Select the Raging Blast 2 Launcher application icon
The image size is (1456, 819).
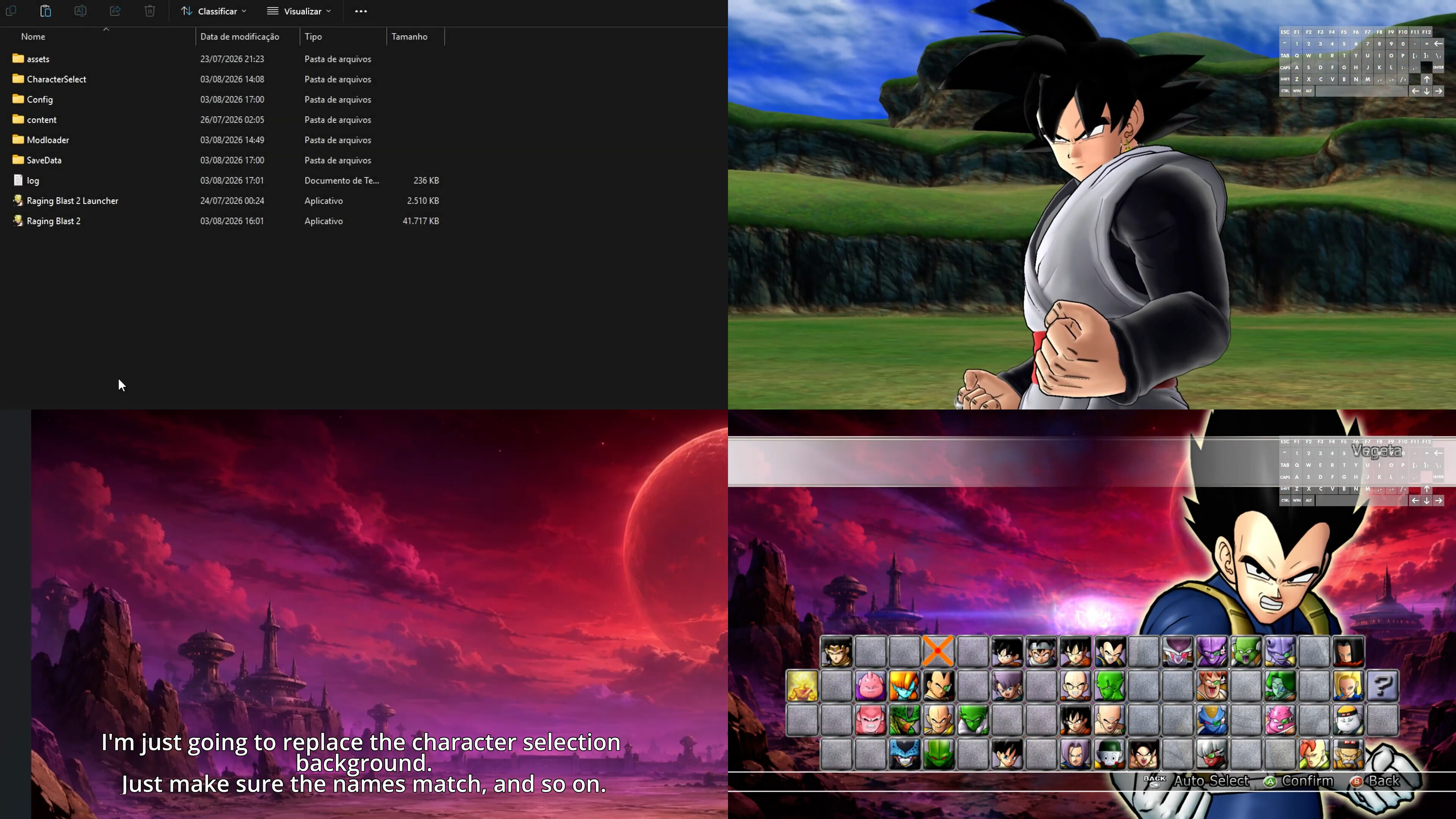(x=18, y=201)
